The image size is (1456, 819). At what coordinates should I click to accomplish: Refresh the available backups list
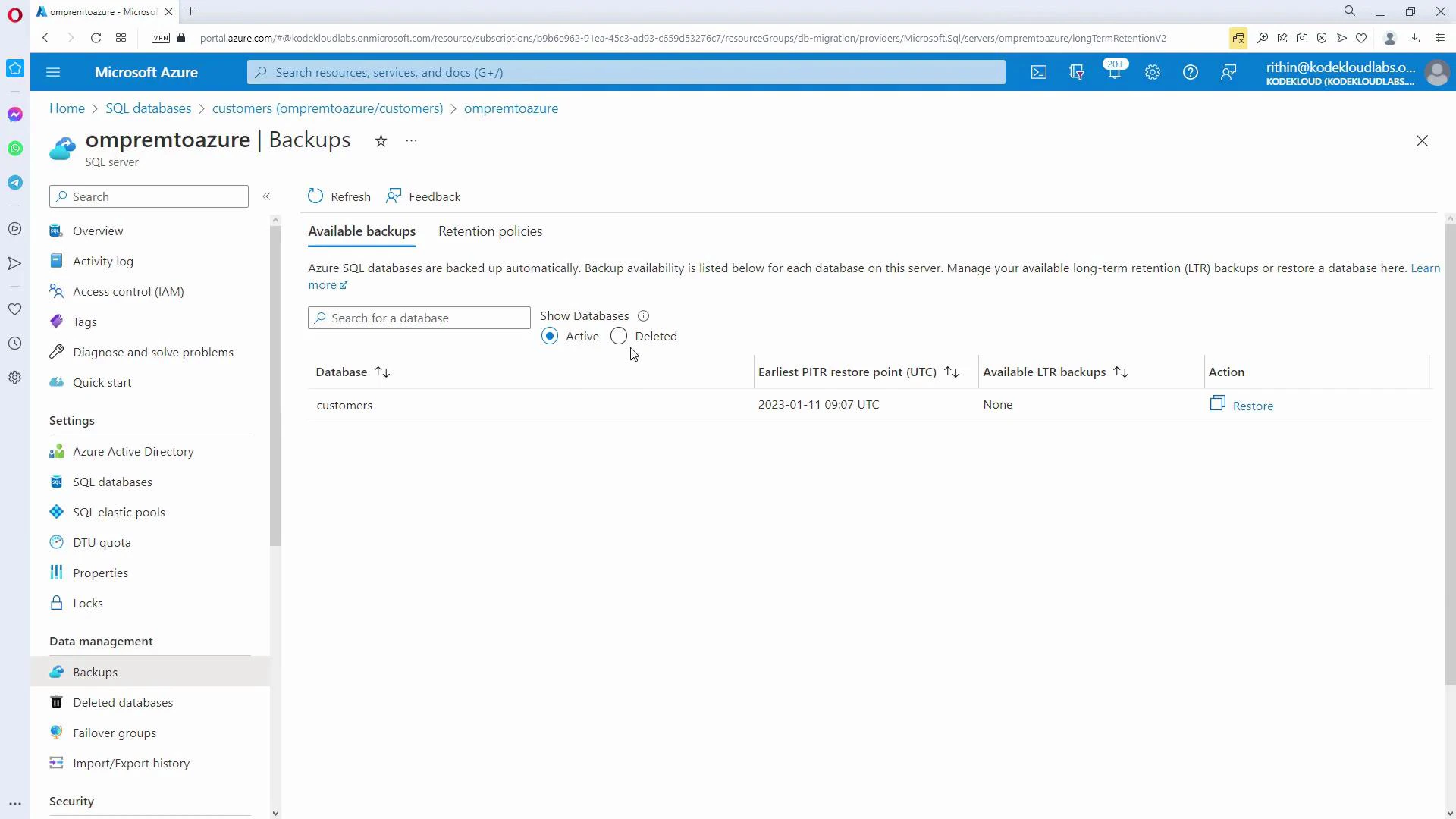339,196
